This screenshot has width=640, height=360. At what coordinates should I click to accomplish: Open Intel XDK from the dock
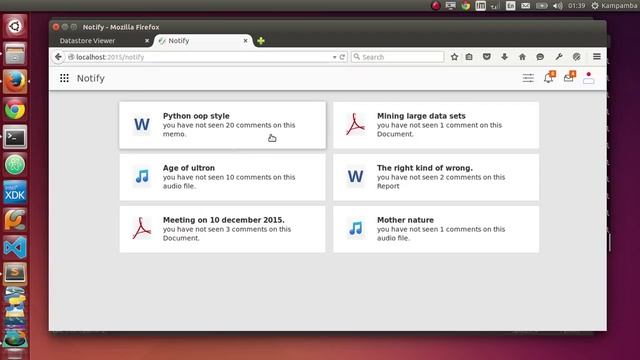click(x=15, y=192)
